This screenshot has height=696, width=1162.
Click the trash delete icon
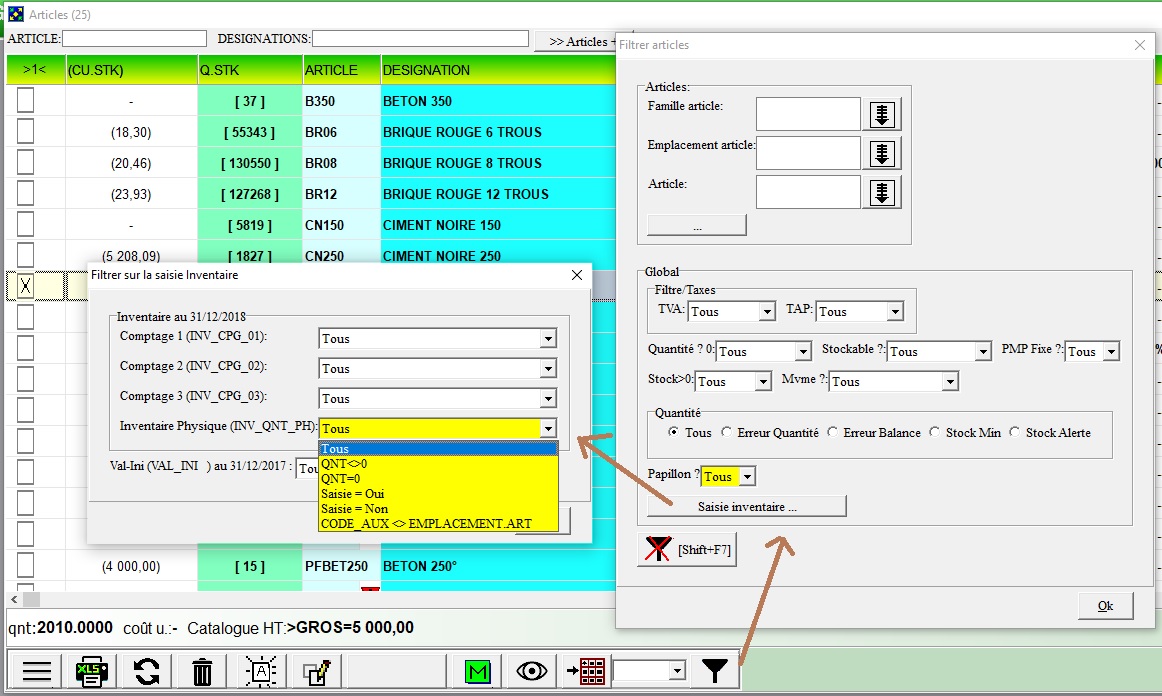coord(202,672)
